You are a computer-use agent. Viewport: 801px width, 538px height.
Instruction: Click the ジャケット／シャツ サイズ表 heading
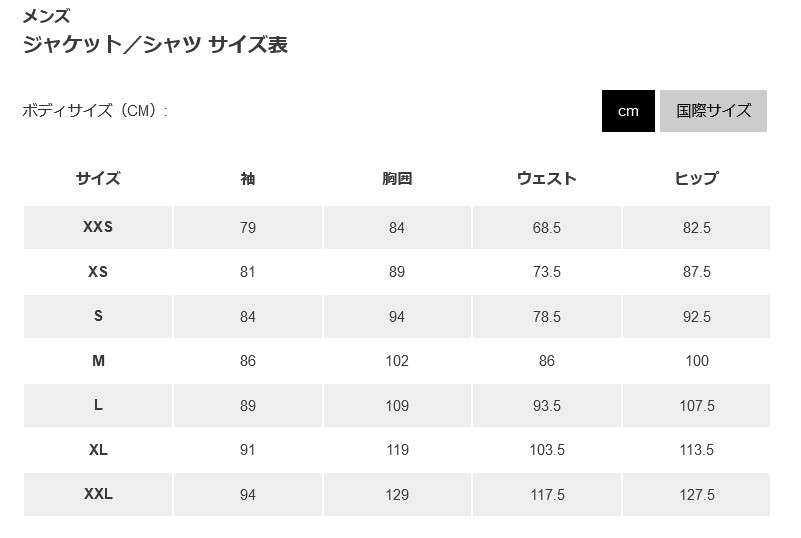155,44
